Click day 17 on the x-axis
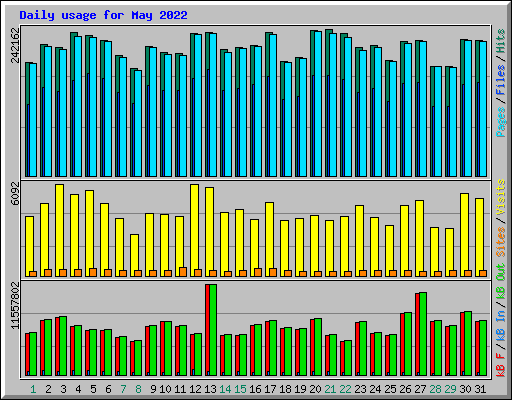The height and width of the screenshot is (400, 512). tap(270, 389)
